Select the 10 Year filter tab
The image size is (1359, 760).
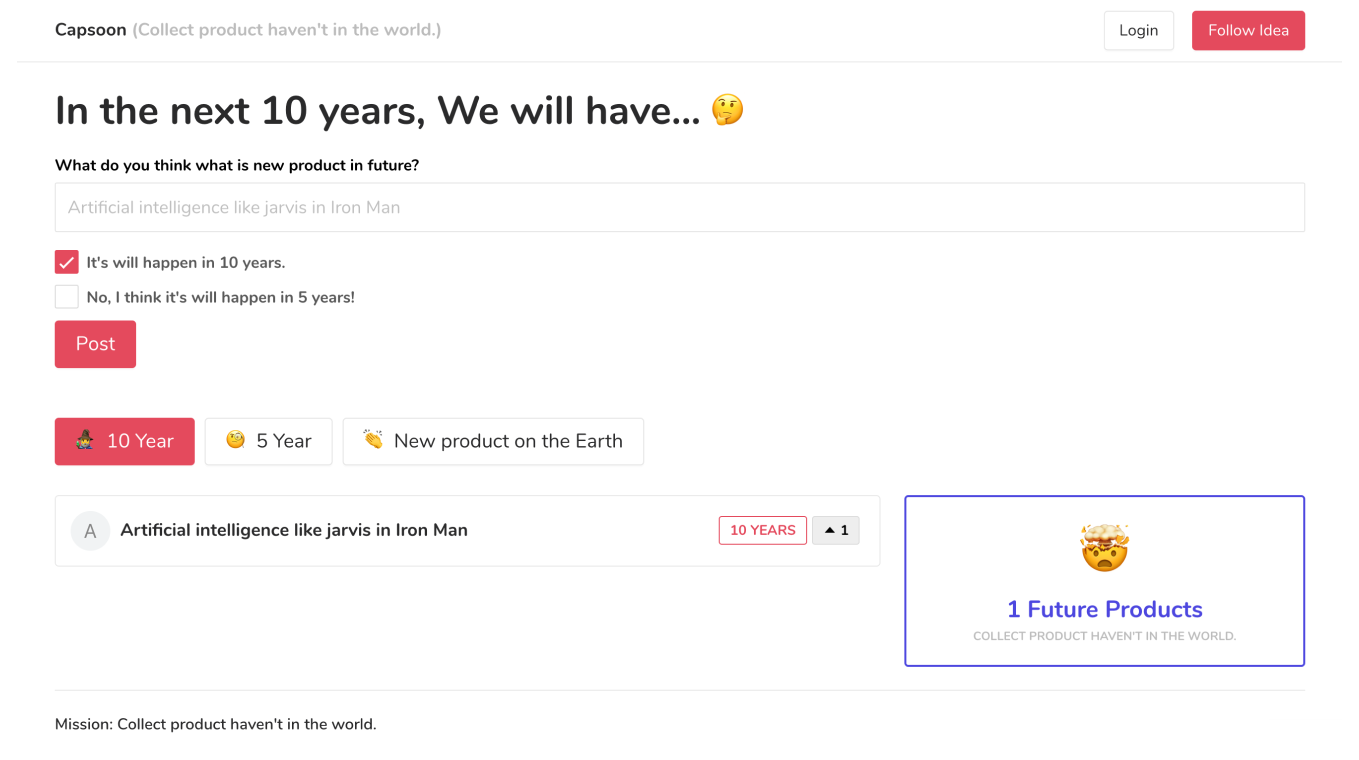125,441
